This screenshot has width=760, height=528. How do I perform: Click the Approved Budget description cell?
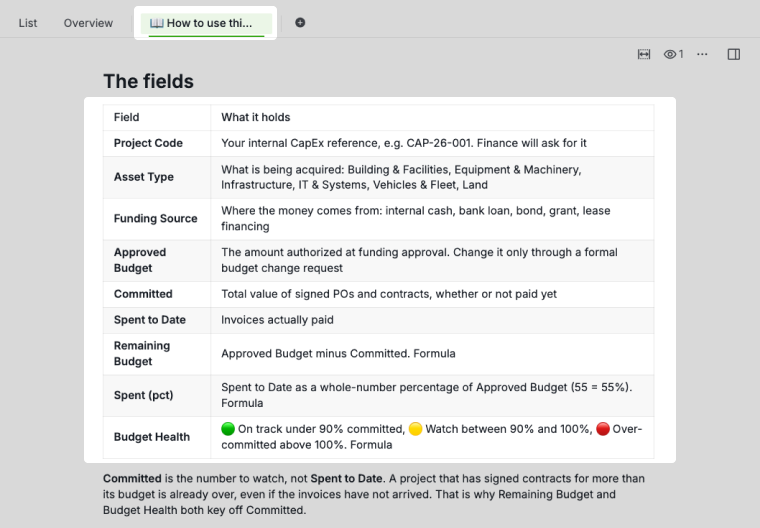click(x=432, y=260)
